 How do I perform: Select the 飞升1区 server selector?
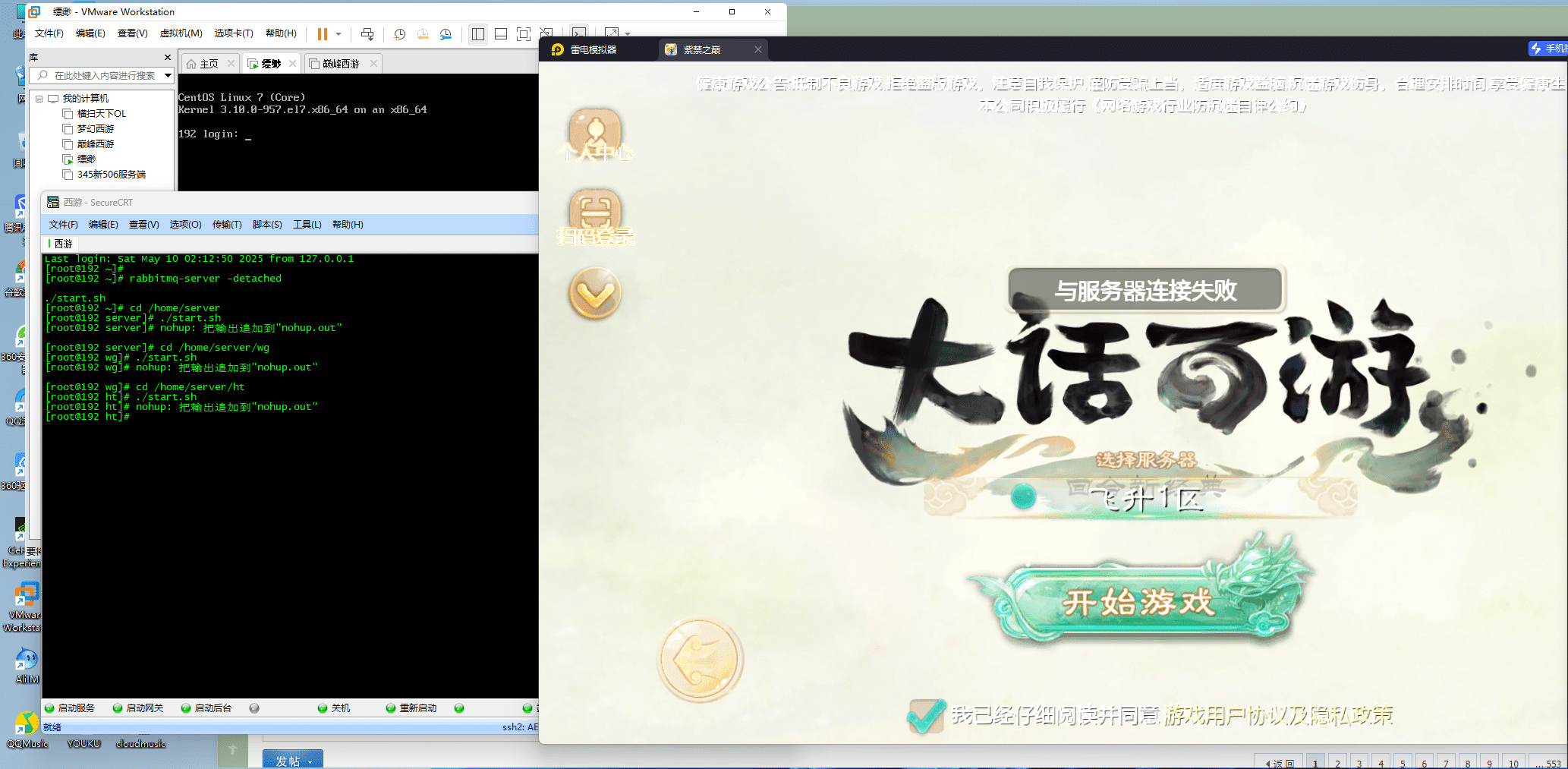[x=1145, y=498]
